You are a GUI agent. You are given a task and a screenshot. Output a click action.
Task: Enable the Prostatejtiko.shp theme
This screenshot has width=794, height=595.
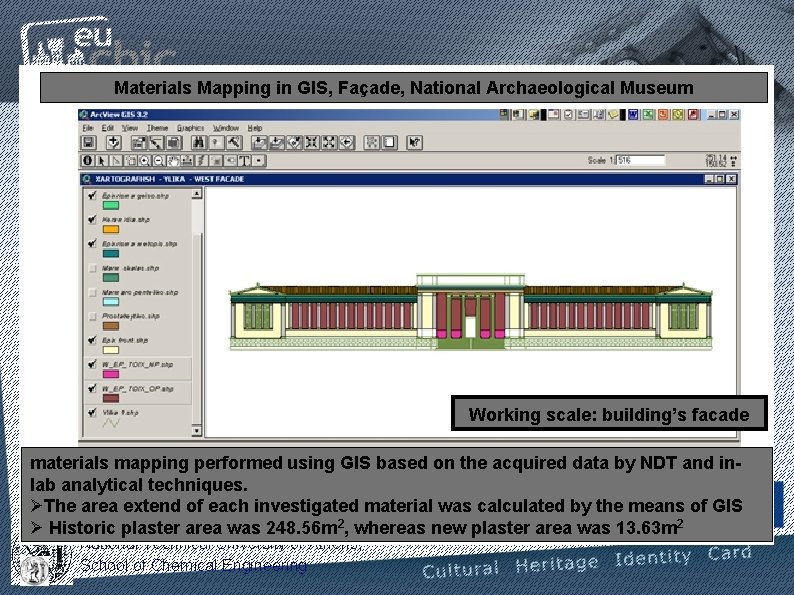[92, 316]
